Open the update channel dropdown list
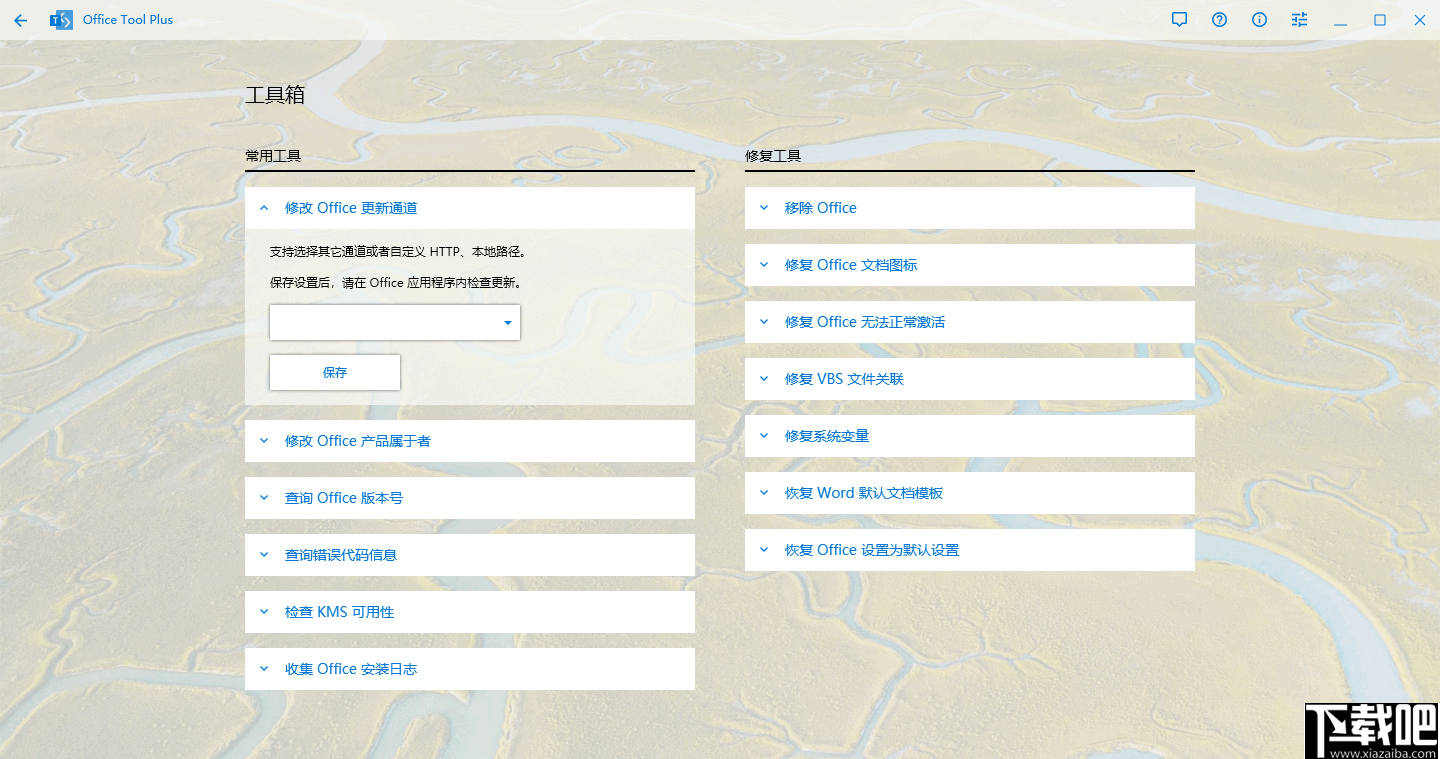Viewport: 1440px width, 759px height. 507,322
